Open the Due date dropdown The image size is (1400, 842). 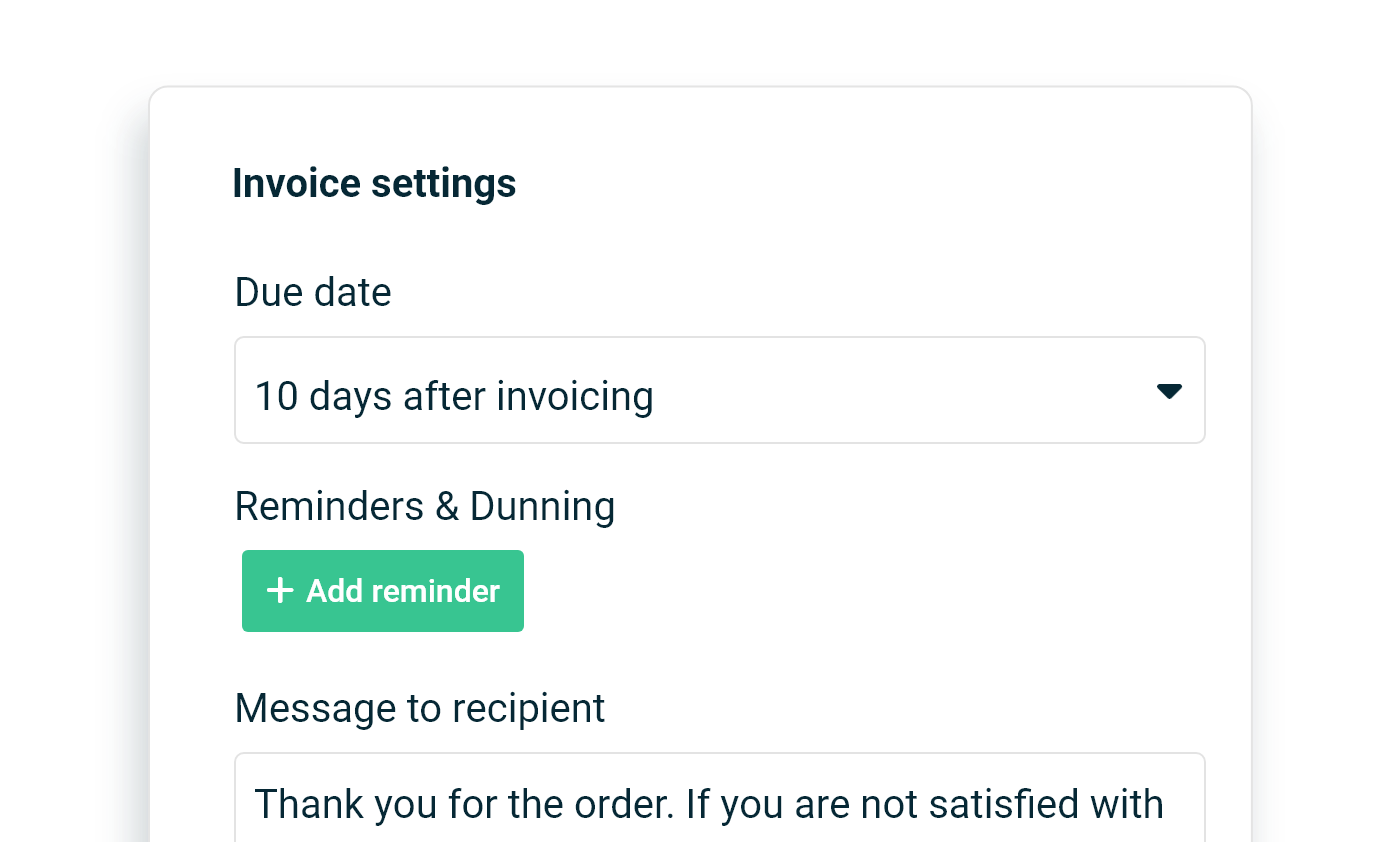click(720, 390)
